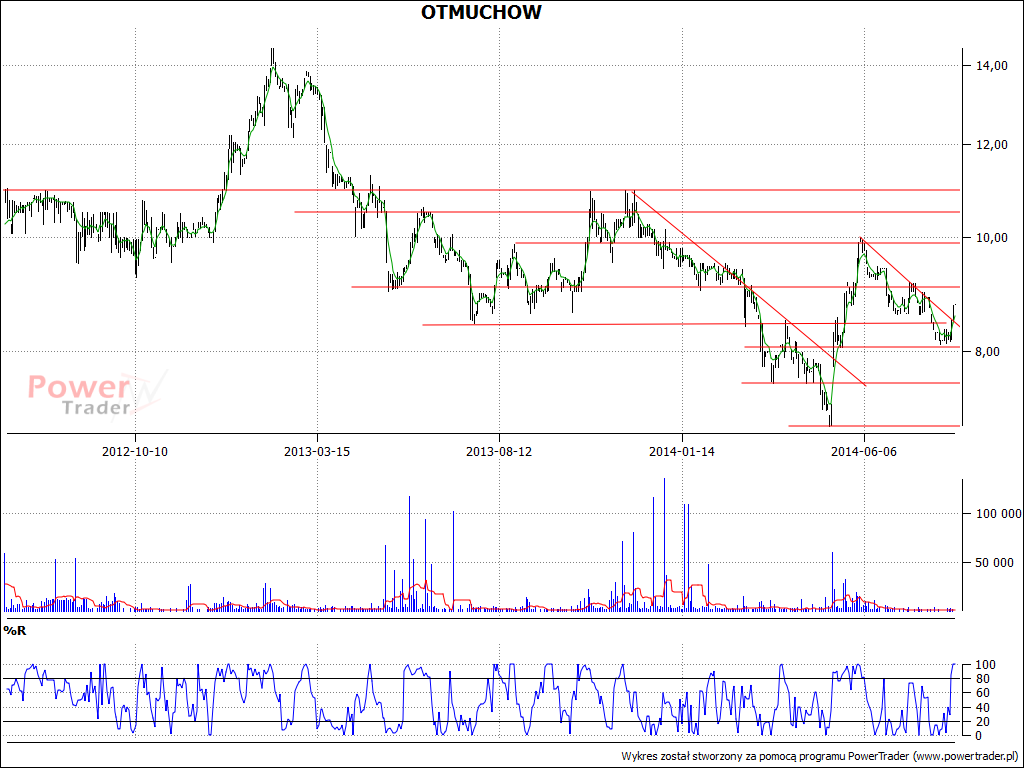Select the 2012-10-10 date label
Screen dimensions: 1024x768
click(135, 451)
